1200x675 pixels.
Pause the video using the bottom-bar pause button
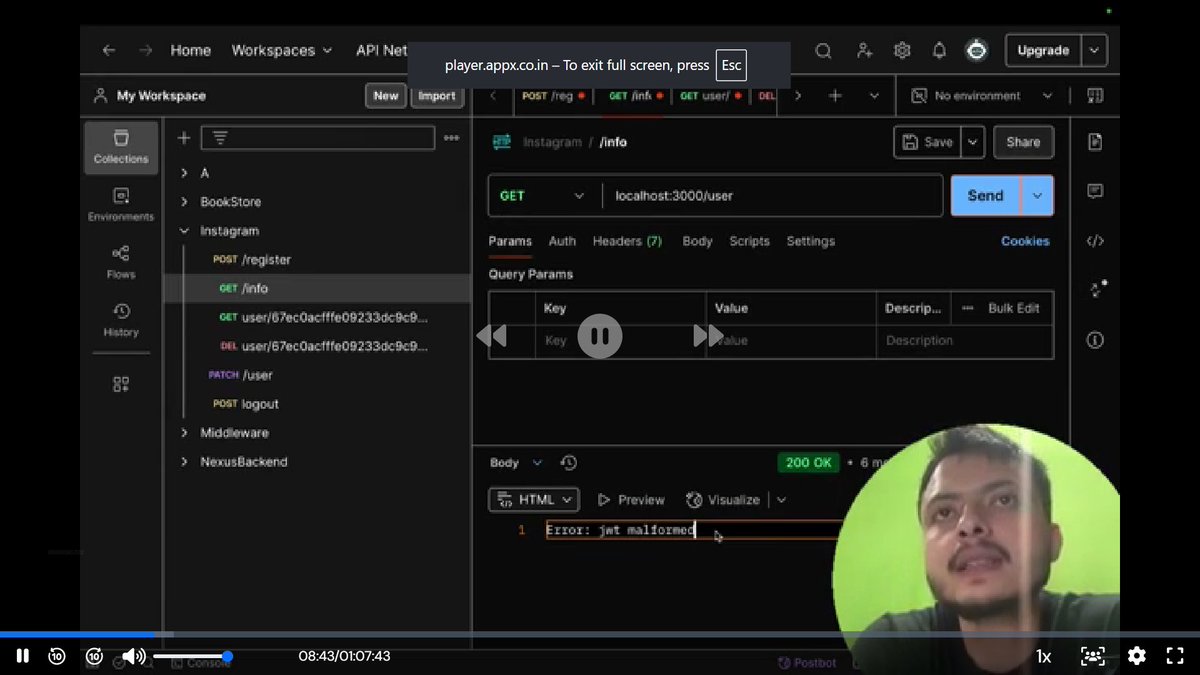click(x=22, y=656)
